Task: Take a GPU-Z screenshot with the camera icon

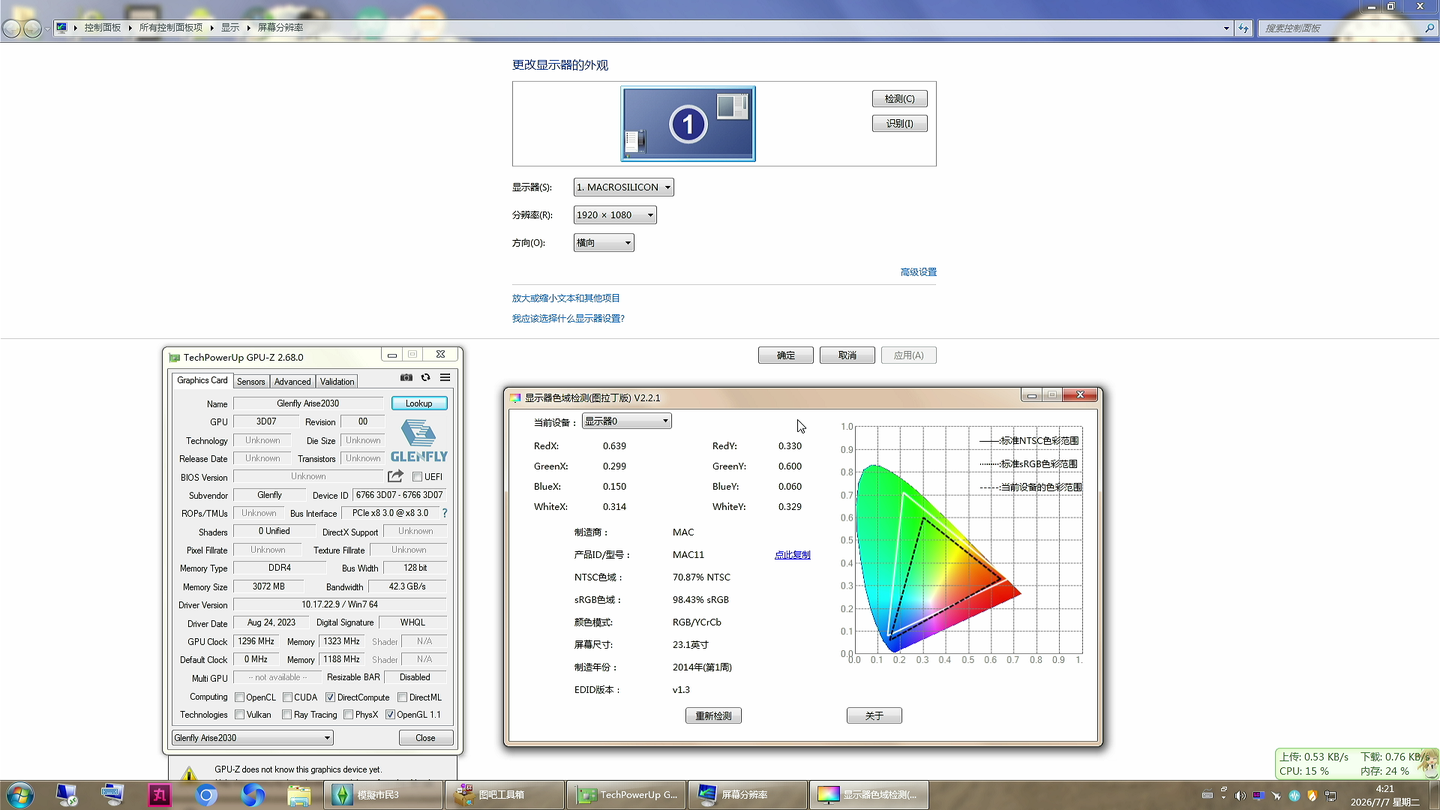Action: pos(406,378)
